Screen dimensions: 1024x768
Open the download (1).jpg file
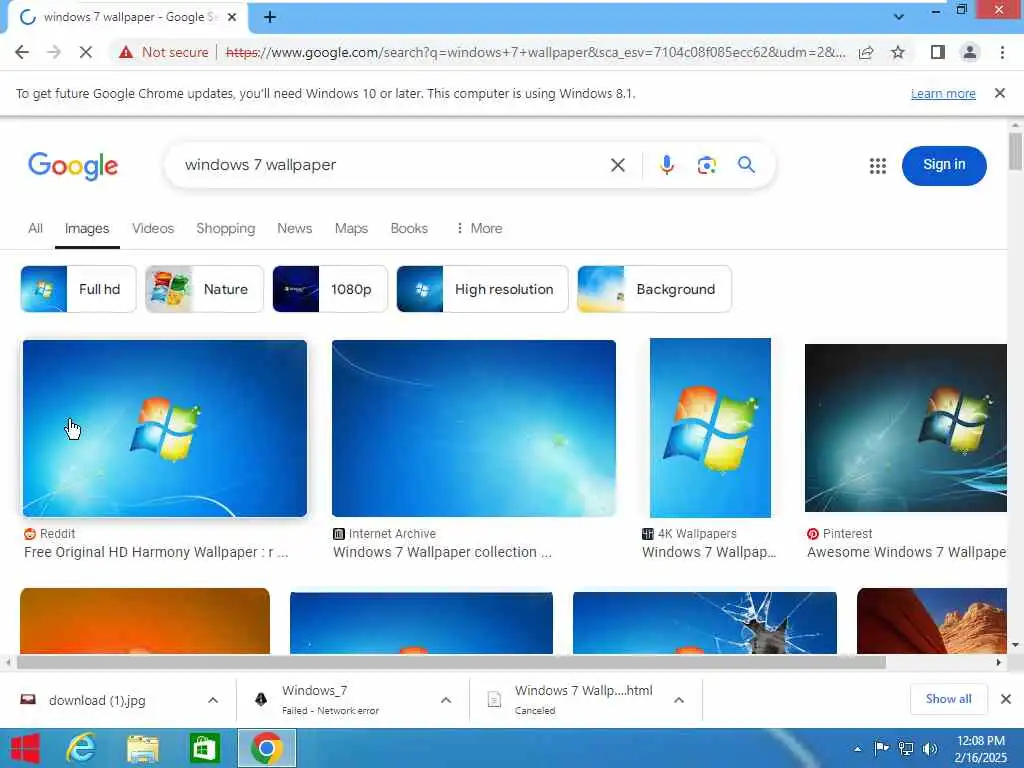[97, 701]
